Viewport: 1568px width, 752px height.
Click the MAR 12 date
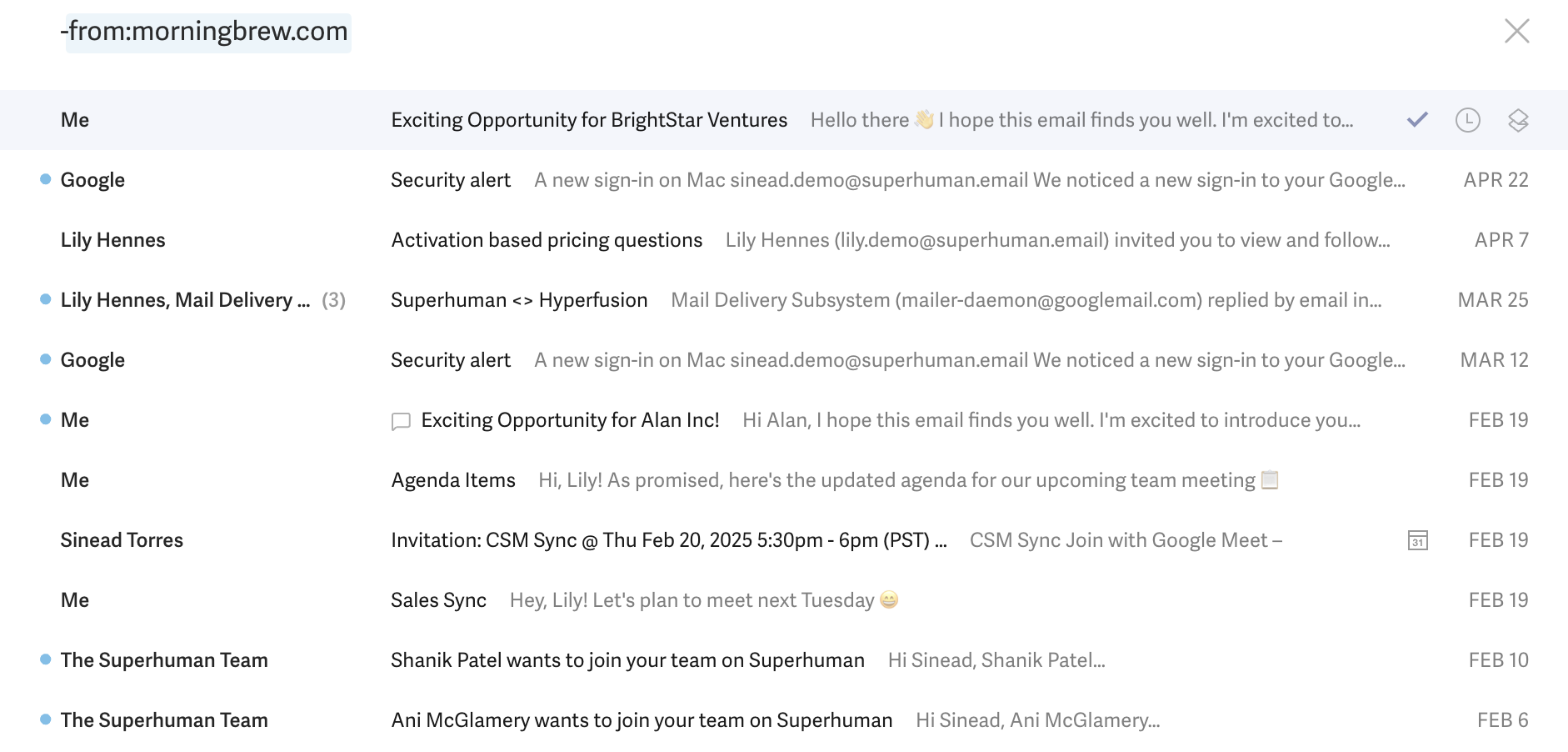[x=1495, y=360]
